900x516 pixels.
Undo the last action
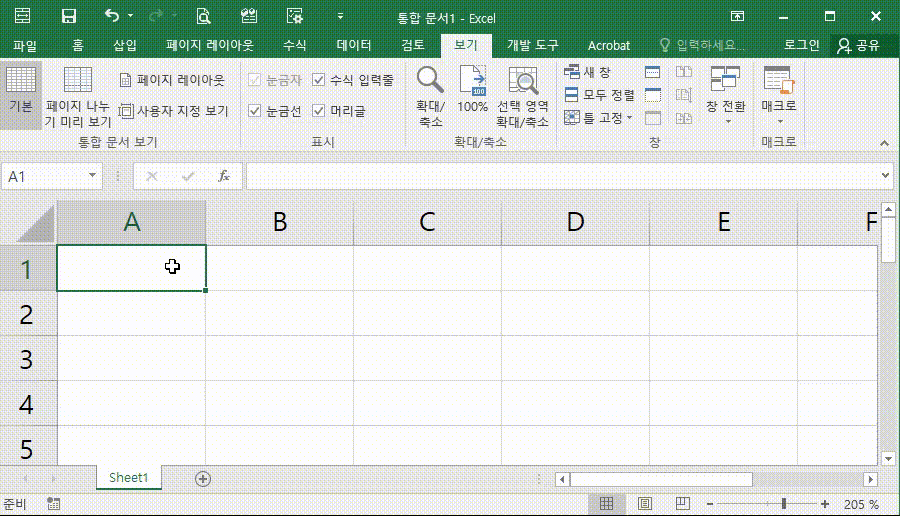point(112,16)
